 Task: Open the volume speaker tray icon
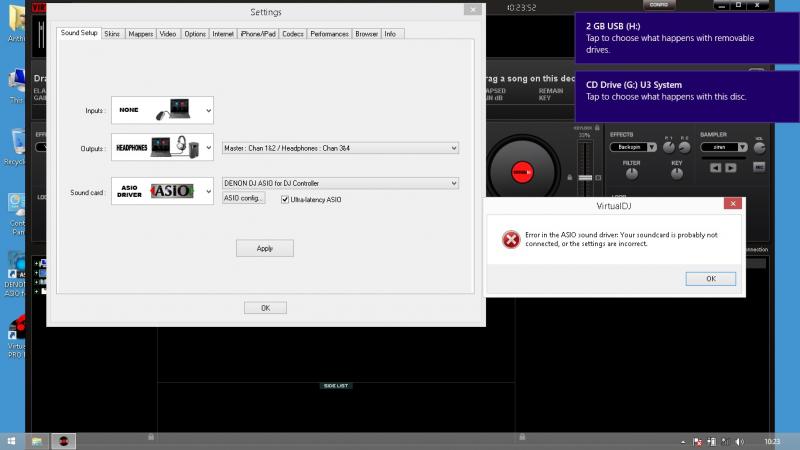pyautogui.click(x=740, y=442)
